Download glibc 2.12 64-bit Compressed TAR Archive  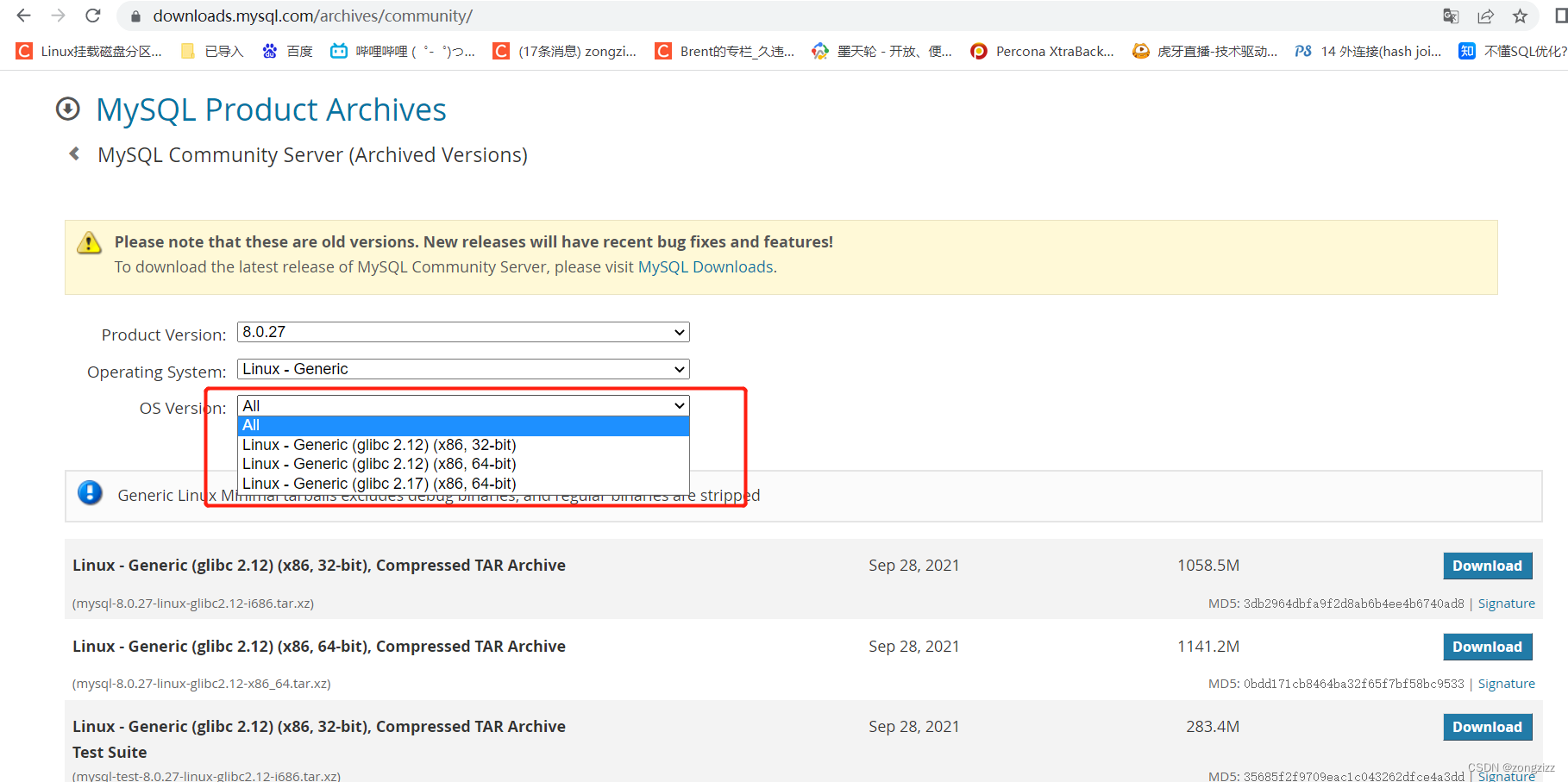point(1487,647)
